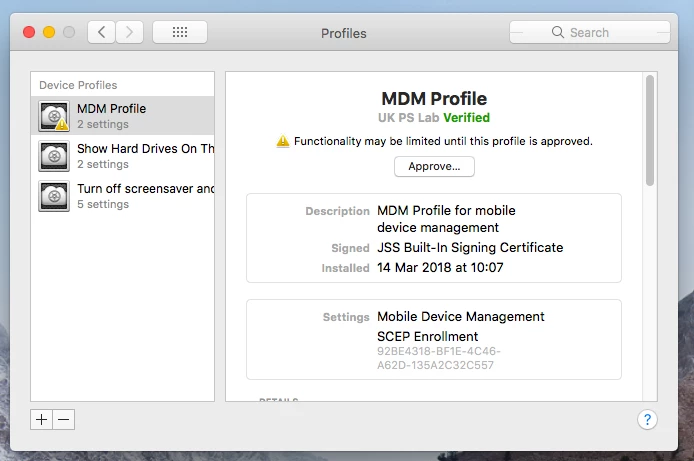The image size is (694, 461).
Task: Click the vertical scrollbar in the details pane
Action: pyautogui.click(x=650, y=131)
